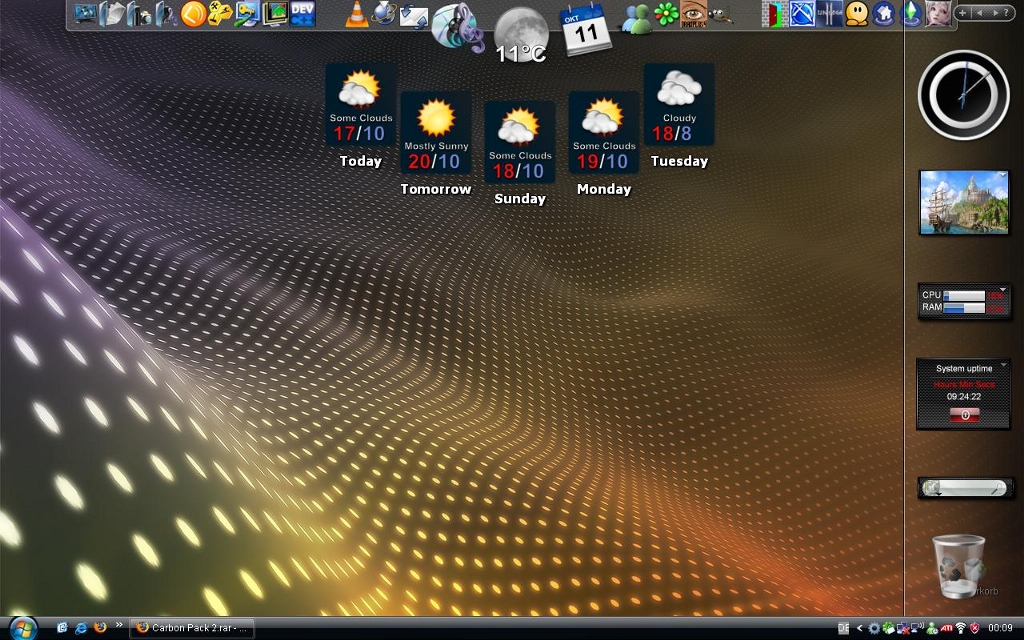Image resolution: width=1024 pixels, height=640 pixels.
Task: Open the Recycle Bin
Action: (959, 565)
